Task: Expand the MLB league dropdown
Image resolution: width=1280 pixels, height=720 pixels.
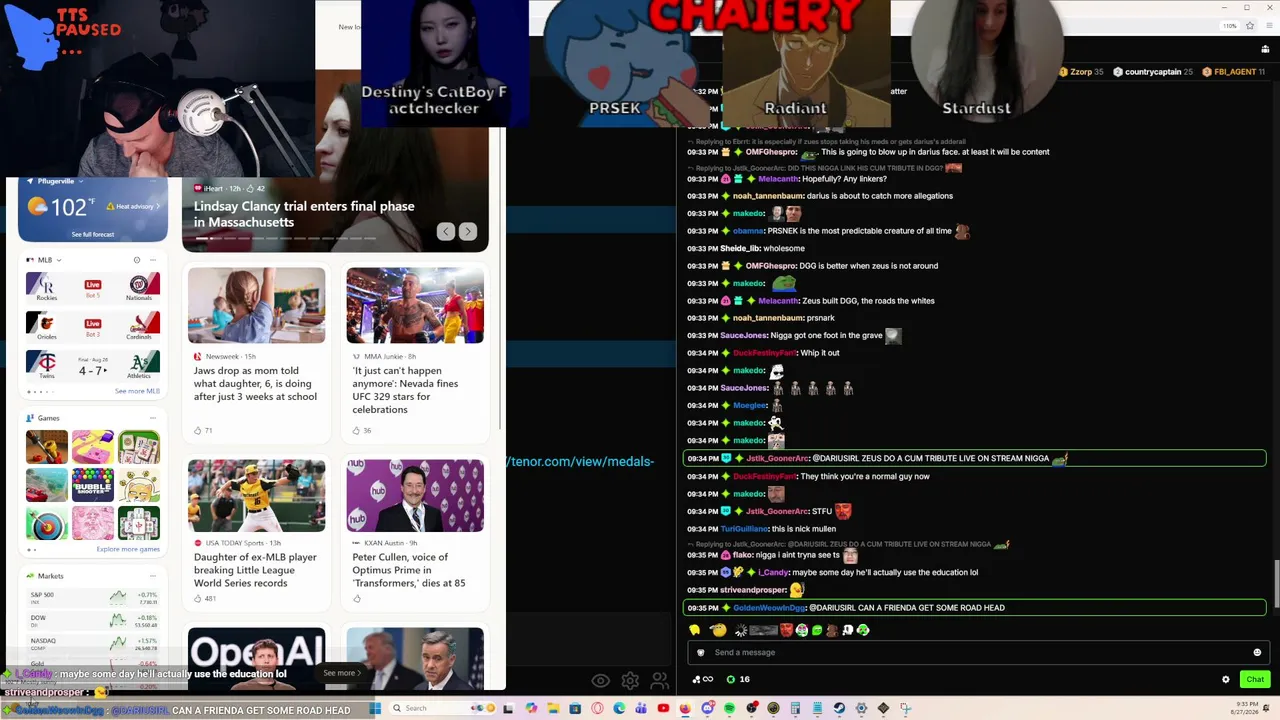Action: [59, 260]
